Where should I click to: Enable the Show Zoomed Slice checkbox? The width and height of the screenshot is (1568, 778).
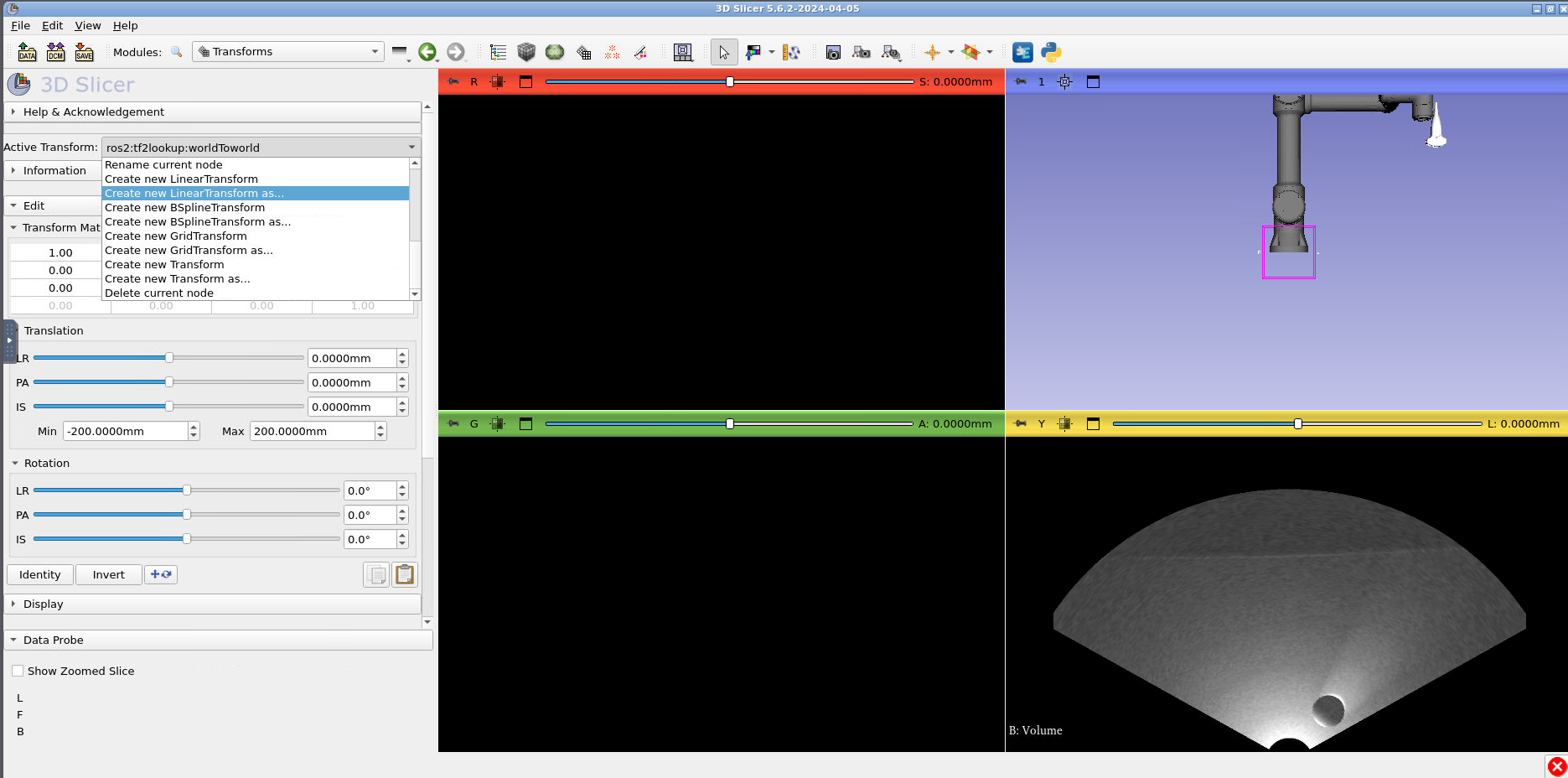18,671
